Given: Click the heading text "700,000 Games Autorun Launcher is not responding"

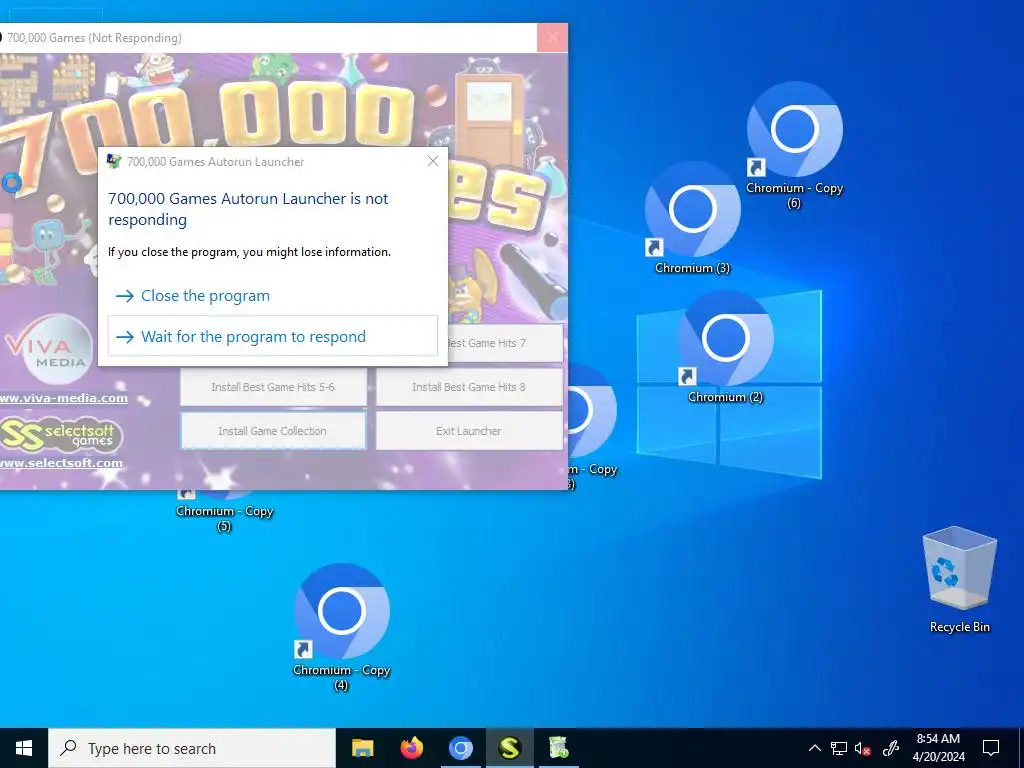Looking at the screenshot, I should 248,209.
